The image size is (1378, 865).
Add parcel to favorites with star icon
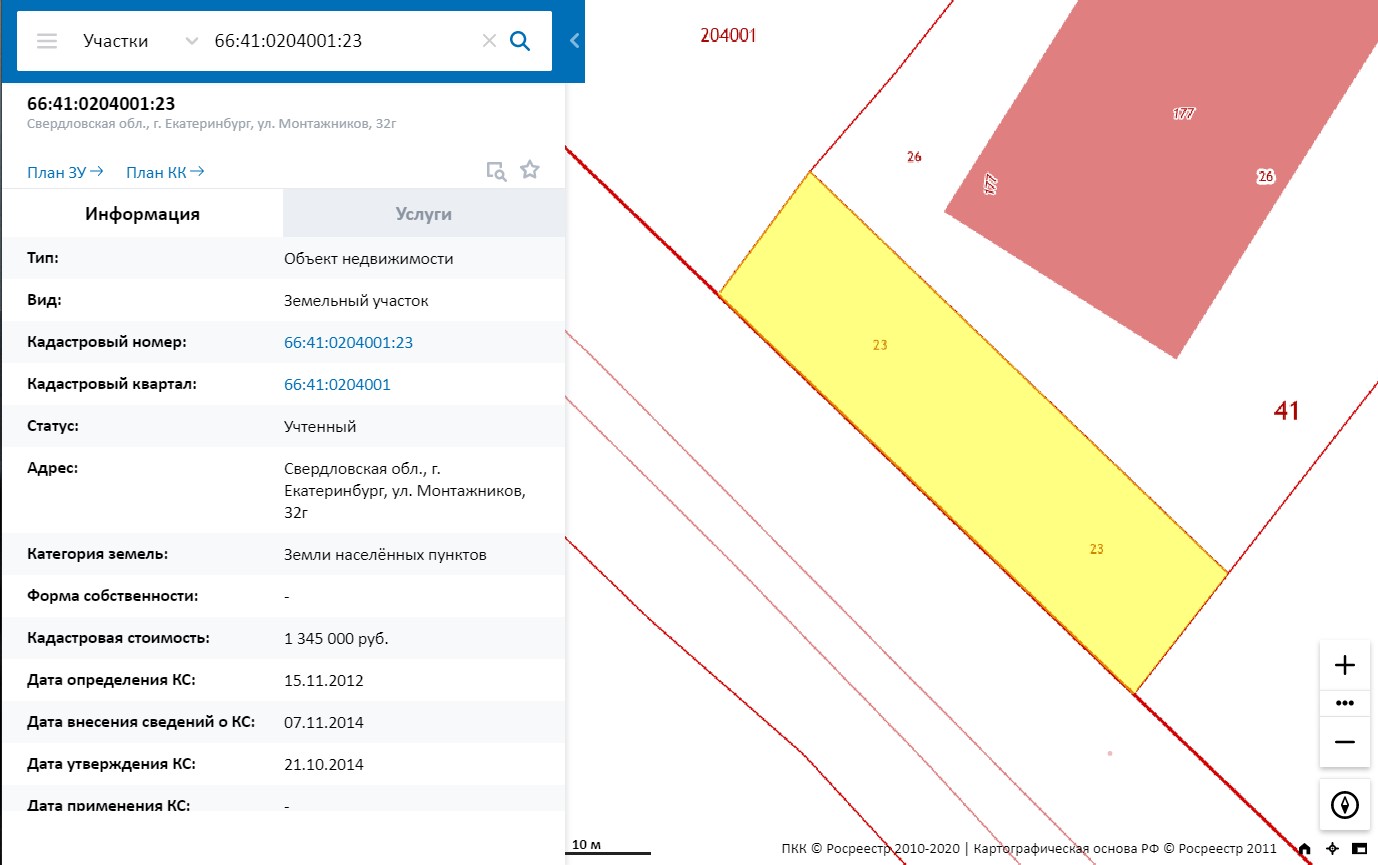pos(530,170)
